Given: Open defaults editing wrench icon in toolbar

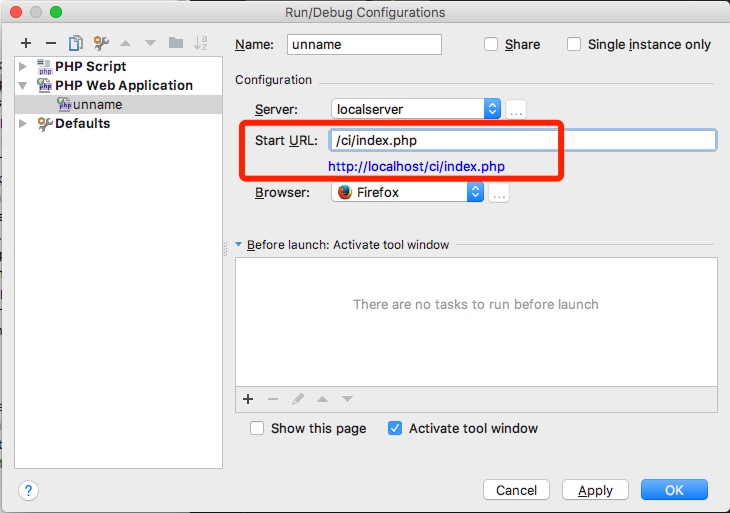Looking at the screenshot, I should click(x=101, y=43).
